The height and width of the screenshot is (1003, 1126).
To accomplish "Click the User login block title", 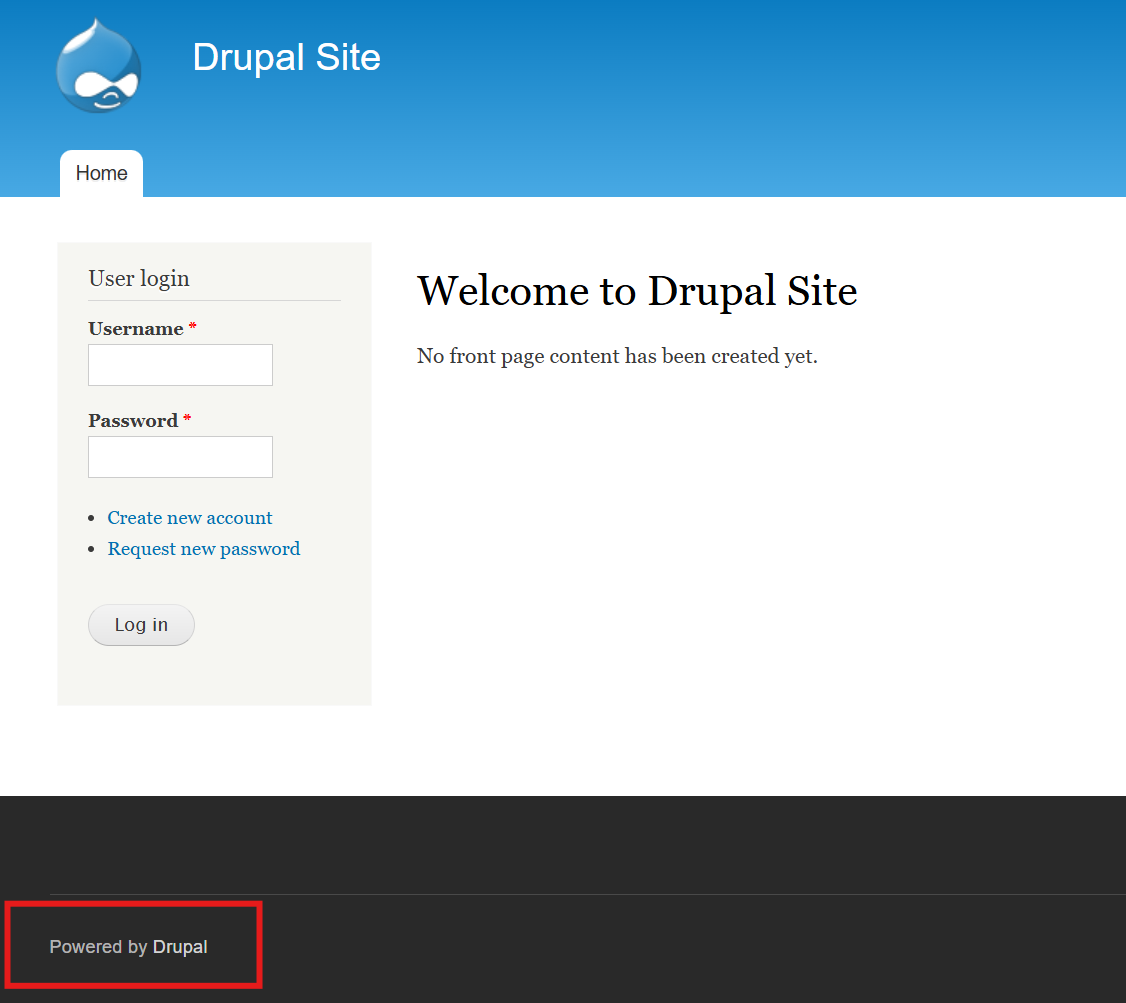I will 139,279.
